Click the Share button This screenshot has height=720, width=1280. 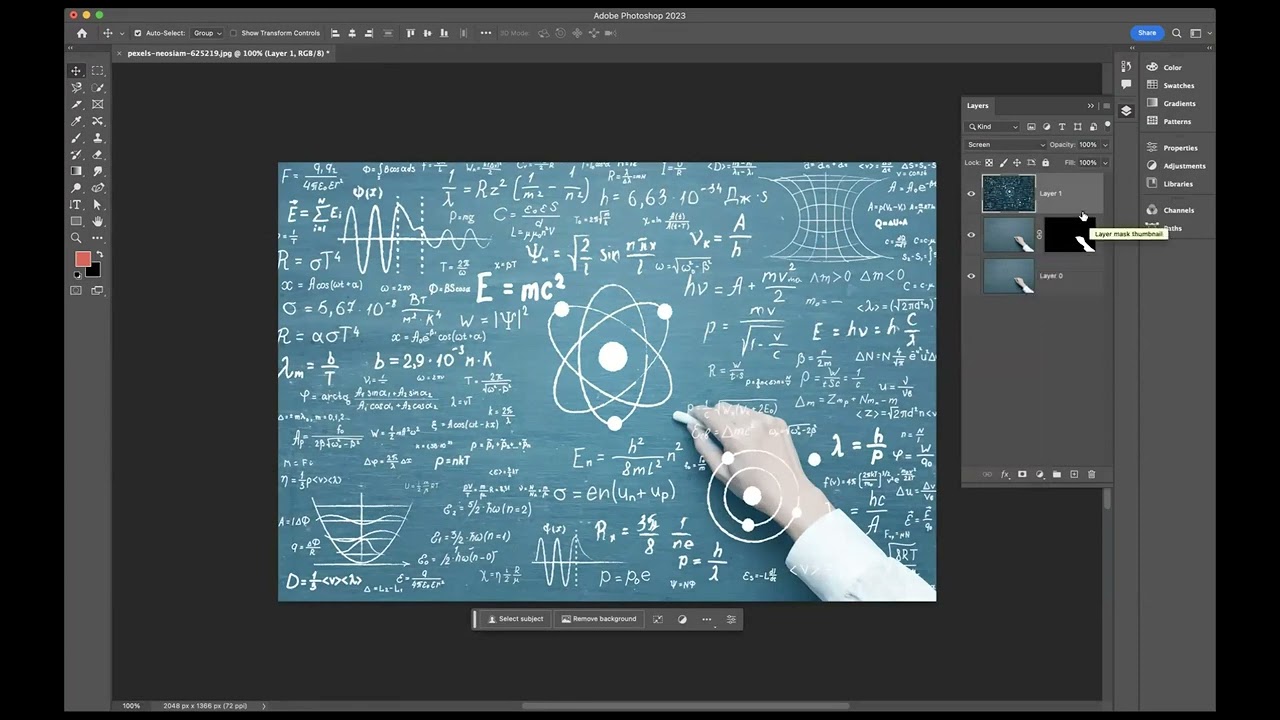pyautogui.click(x=1147, y=33)
